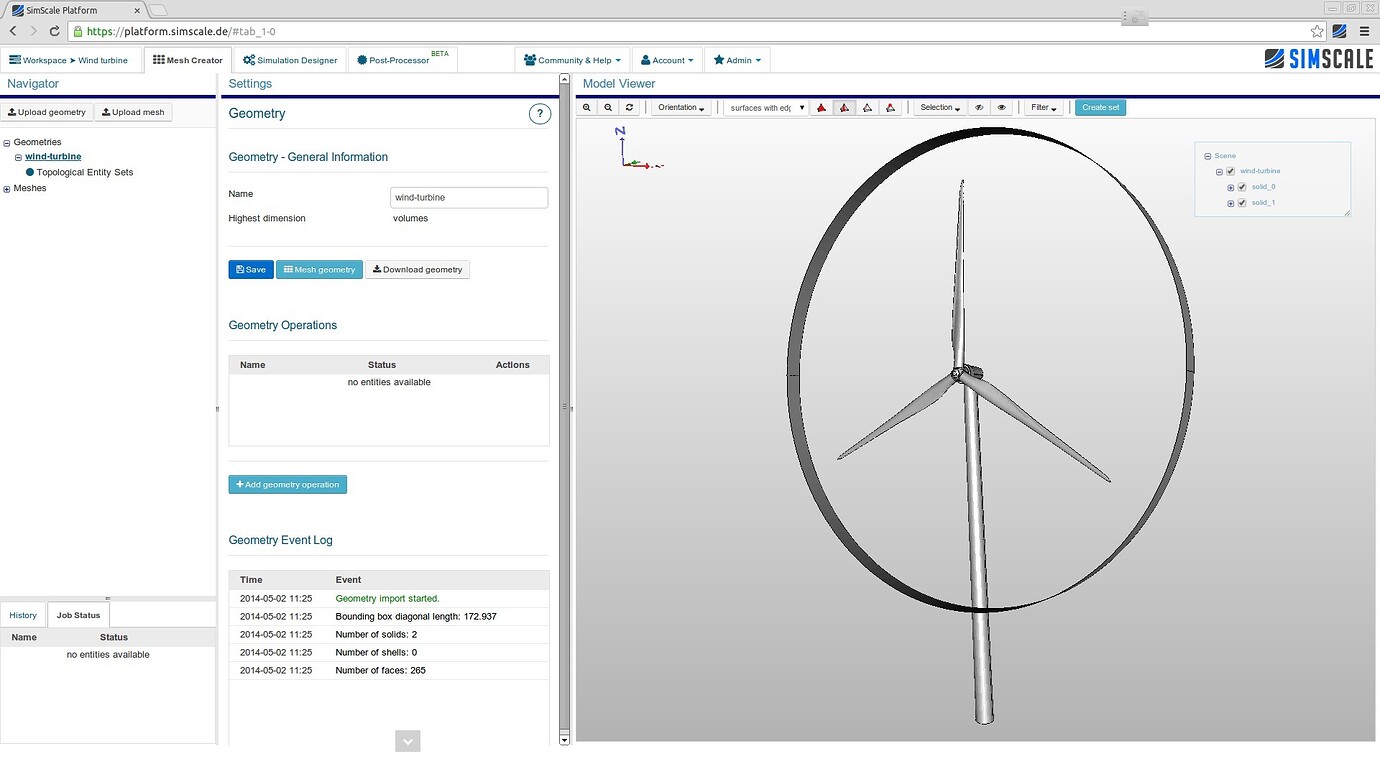The image size is (1380, 758).
Task: Switch to the Simulation Designer tab
Action: pyautogui.click(x=290, y=60)
